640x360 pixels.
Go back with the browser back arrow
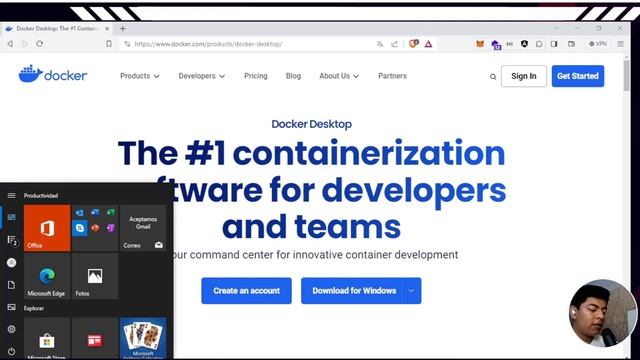pos(10,44)
